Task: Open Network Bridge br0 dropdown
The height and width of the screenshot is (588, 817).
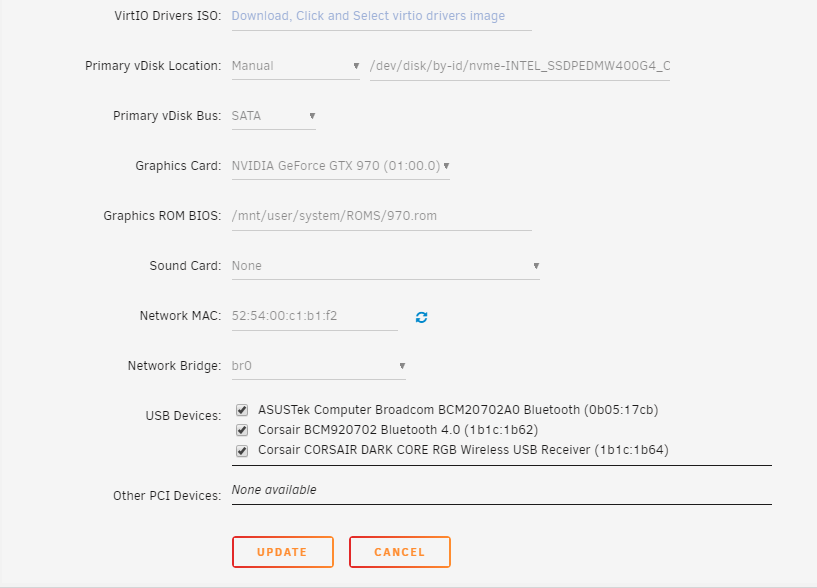Action: 318,366
